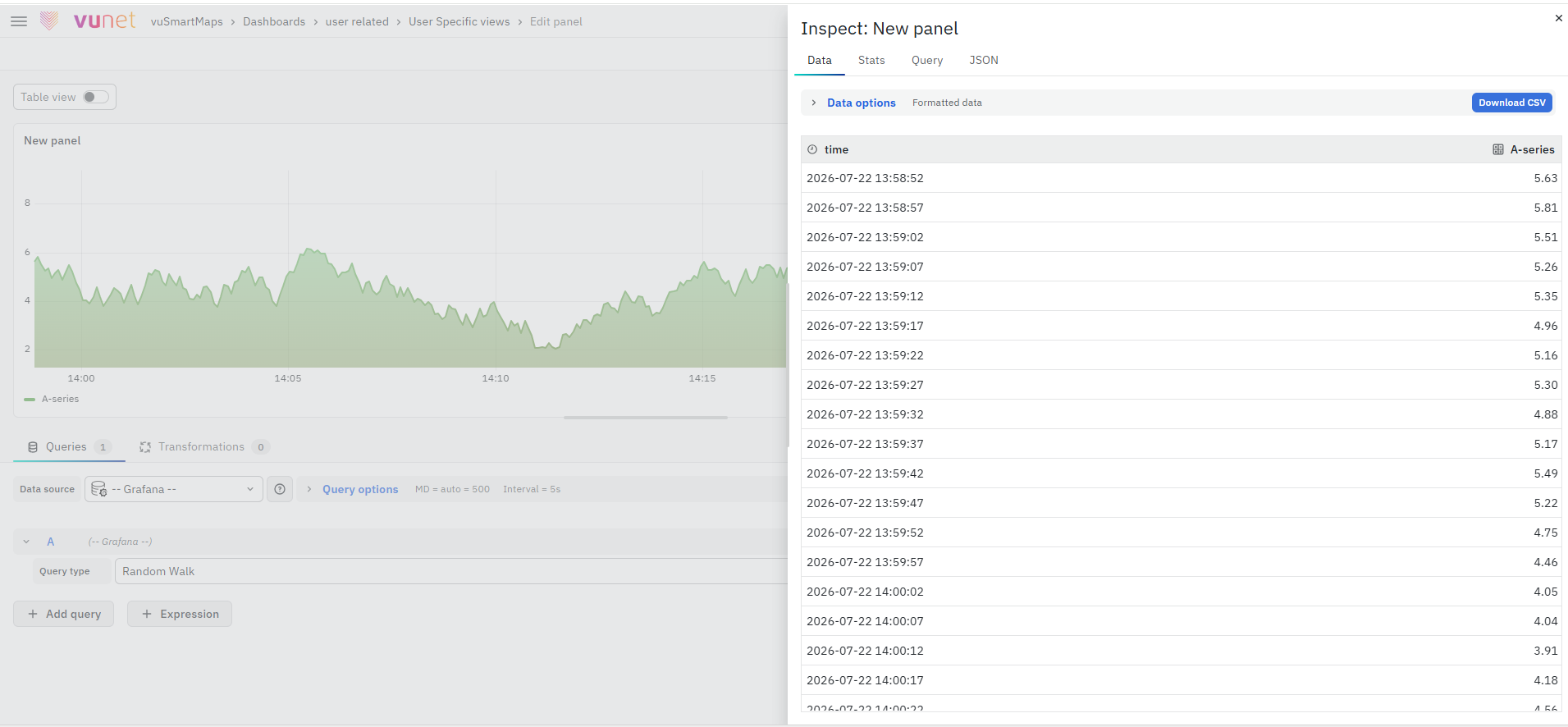Screen dimensions: 1568x727
Task: Click row 2026-07-22 13:58:52
Action: coord(1181,178)
